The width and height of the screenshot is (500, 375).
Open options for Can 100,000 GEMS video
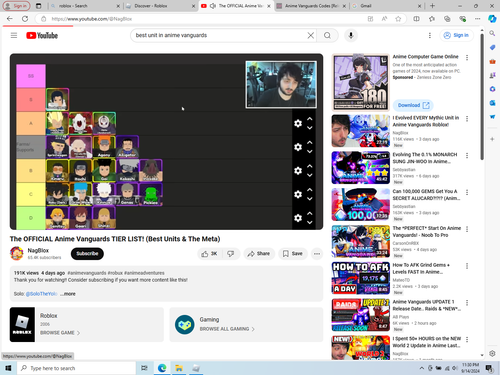coord(467,192)
